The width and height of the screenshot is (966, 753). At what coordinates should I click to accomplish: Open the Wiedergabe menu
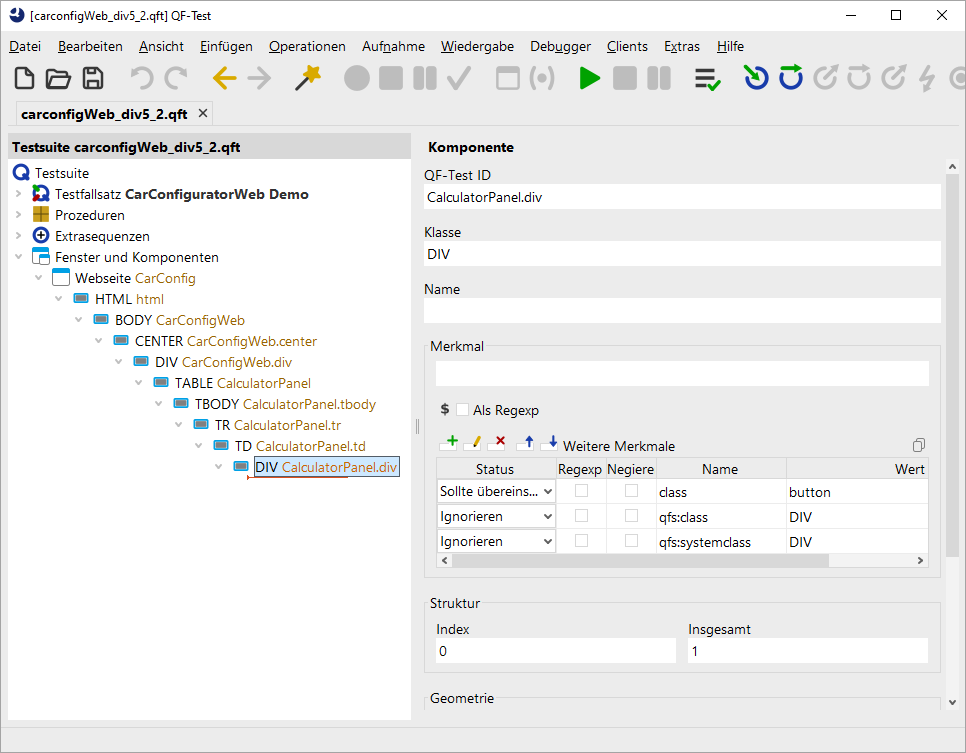point(477,46)
